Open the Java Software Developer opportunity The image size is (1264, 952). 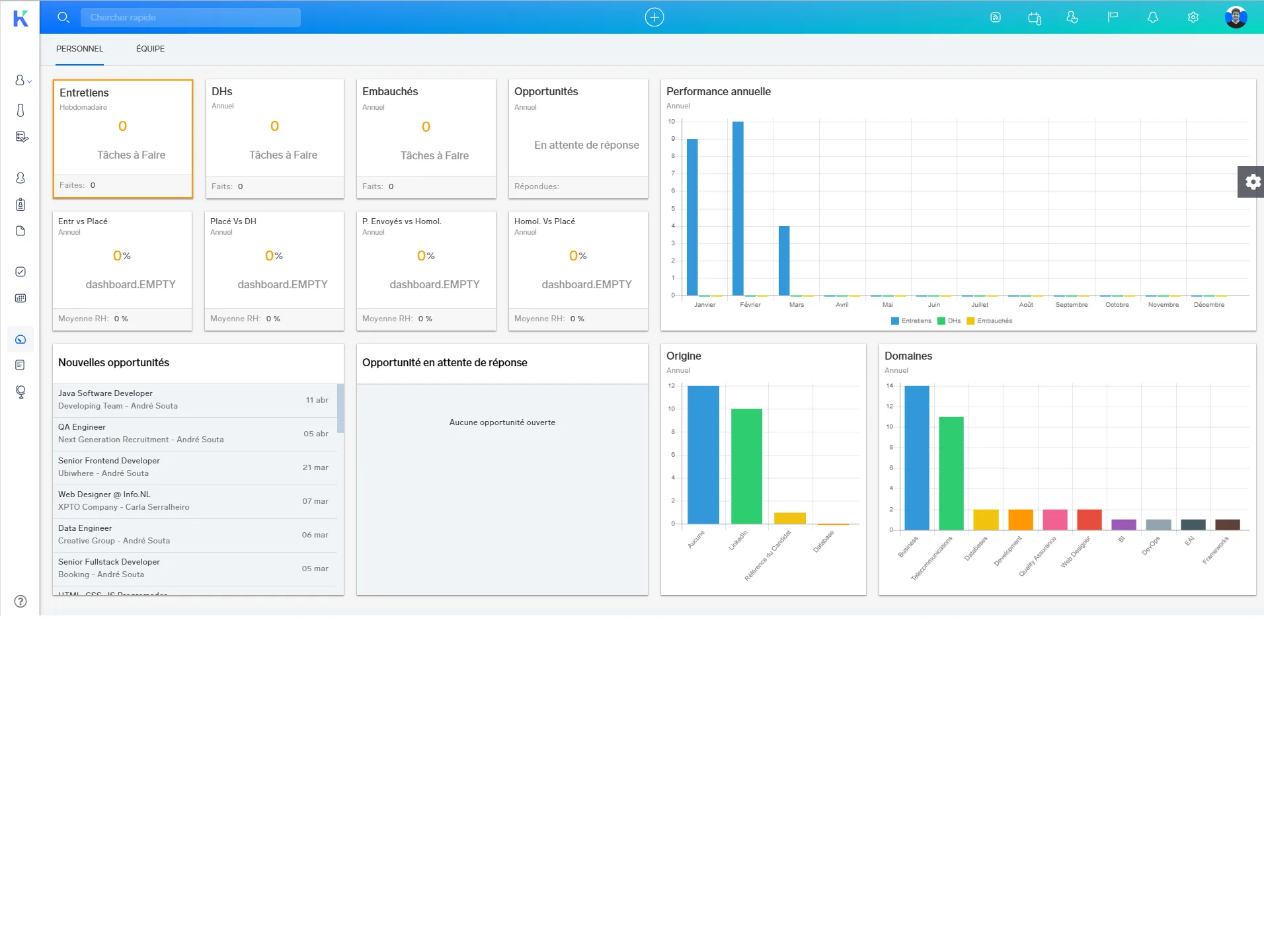pos(195,400)
